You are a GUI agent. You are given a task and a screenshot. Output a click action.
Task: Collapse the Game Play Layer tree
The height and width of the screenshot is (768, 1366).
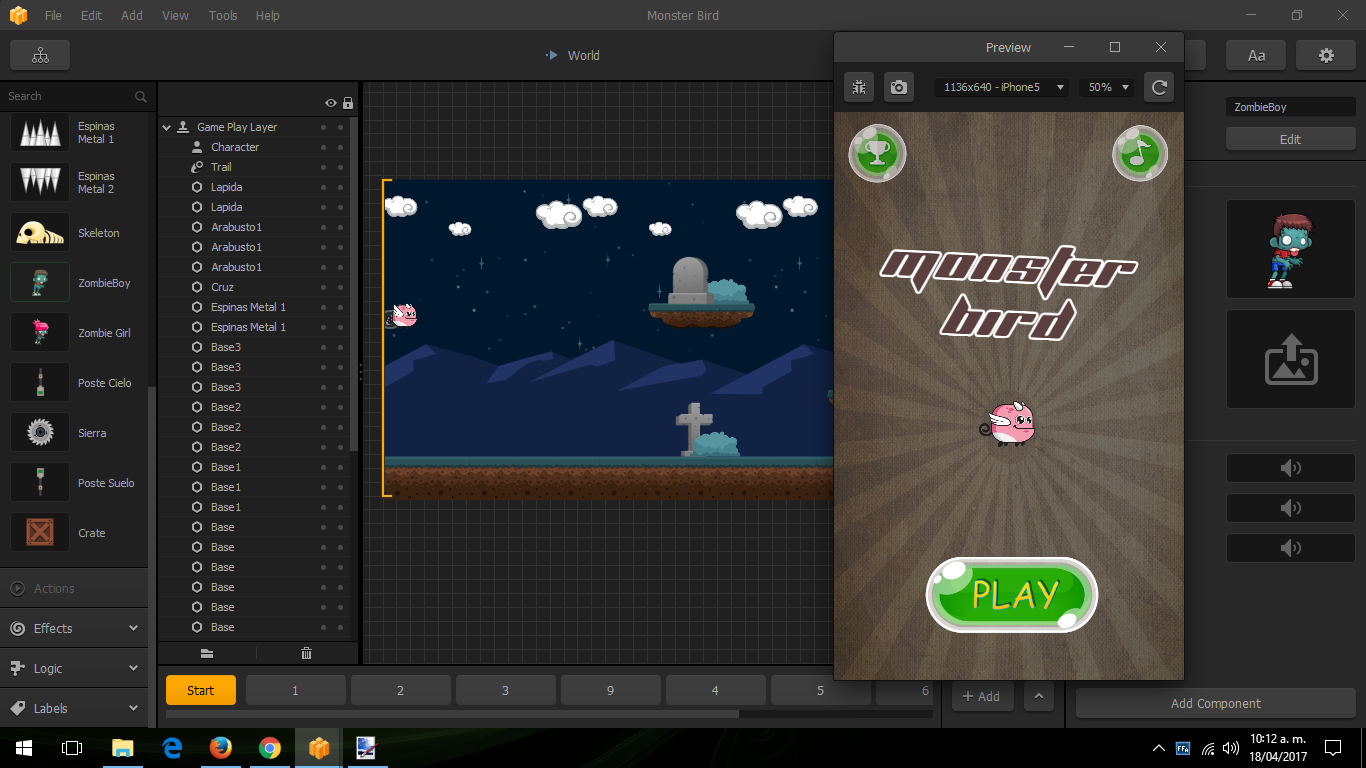tap(167, 127)
